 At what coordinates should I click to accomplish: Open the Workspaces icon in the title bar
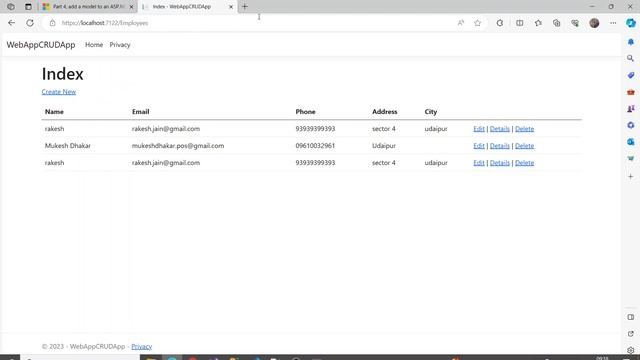point(11,7)
